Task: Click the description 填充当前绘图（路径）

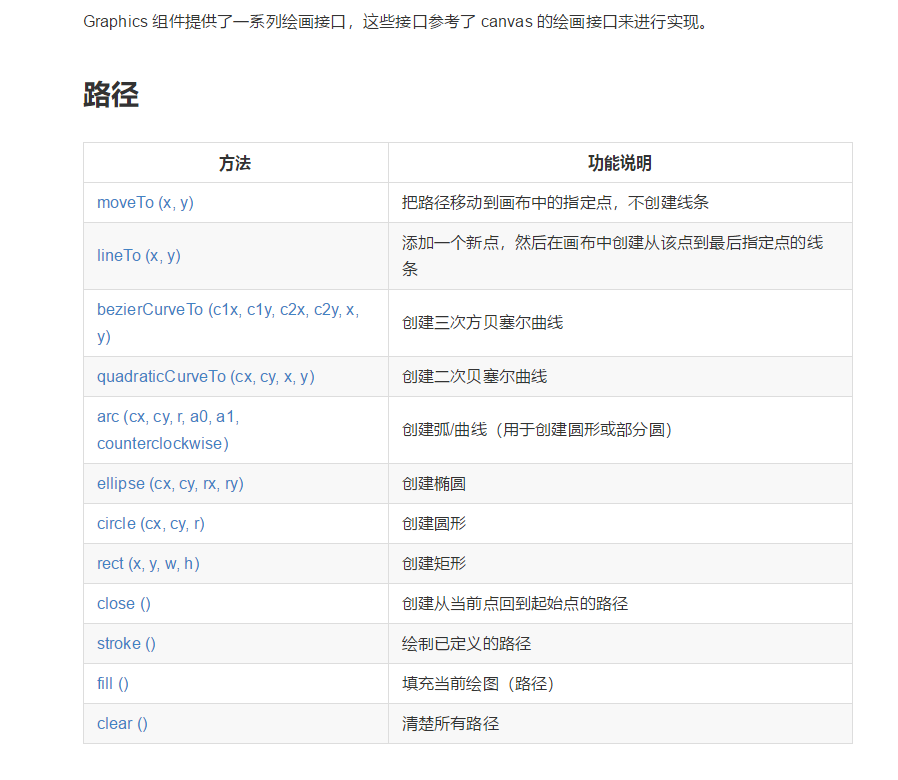Action: pos(478,684)
